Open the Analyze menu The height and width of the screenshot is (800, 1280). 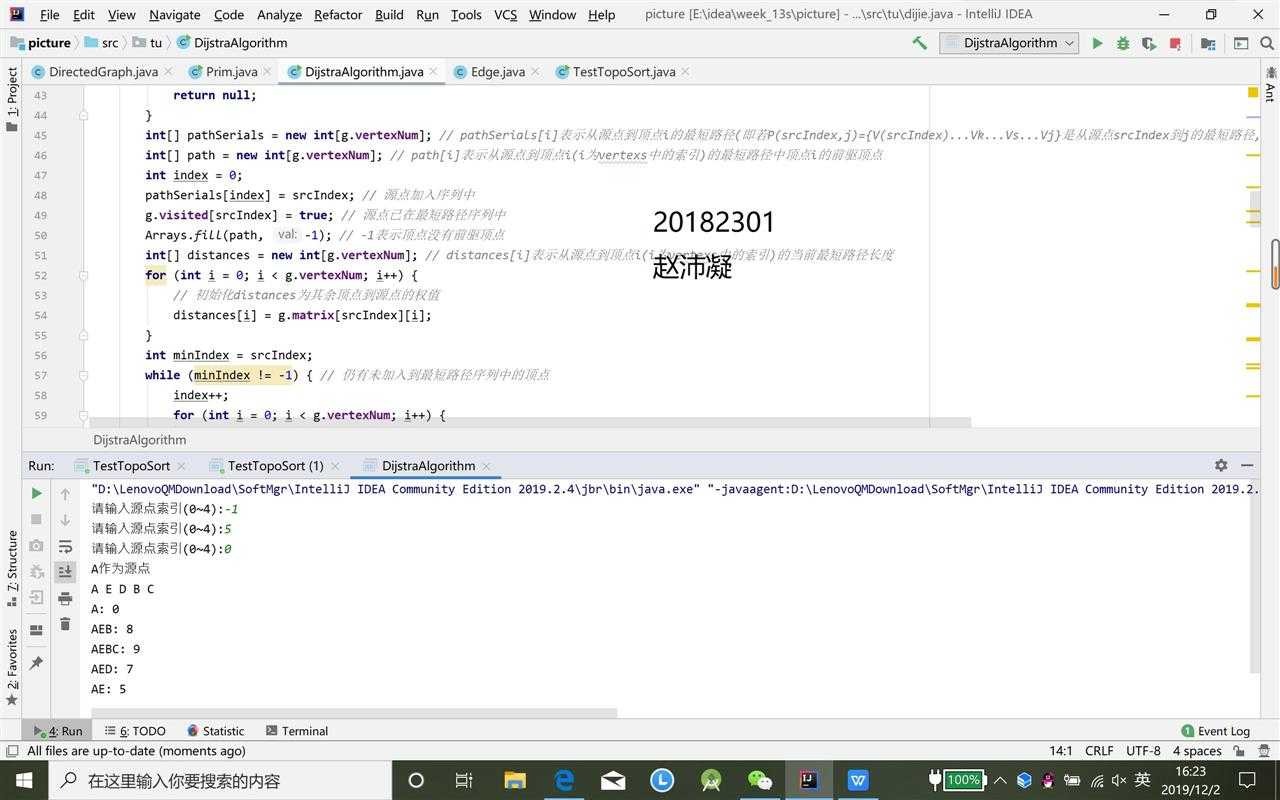[279, 14]
